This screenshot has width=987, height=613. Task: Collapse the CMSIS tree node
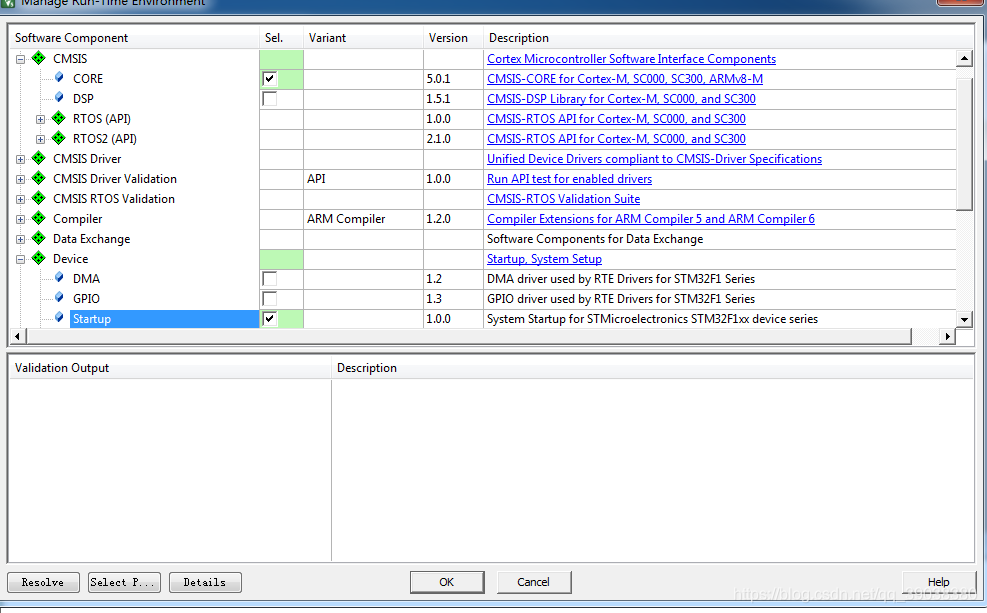(20, 59)
